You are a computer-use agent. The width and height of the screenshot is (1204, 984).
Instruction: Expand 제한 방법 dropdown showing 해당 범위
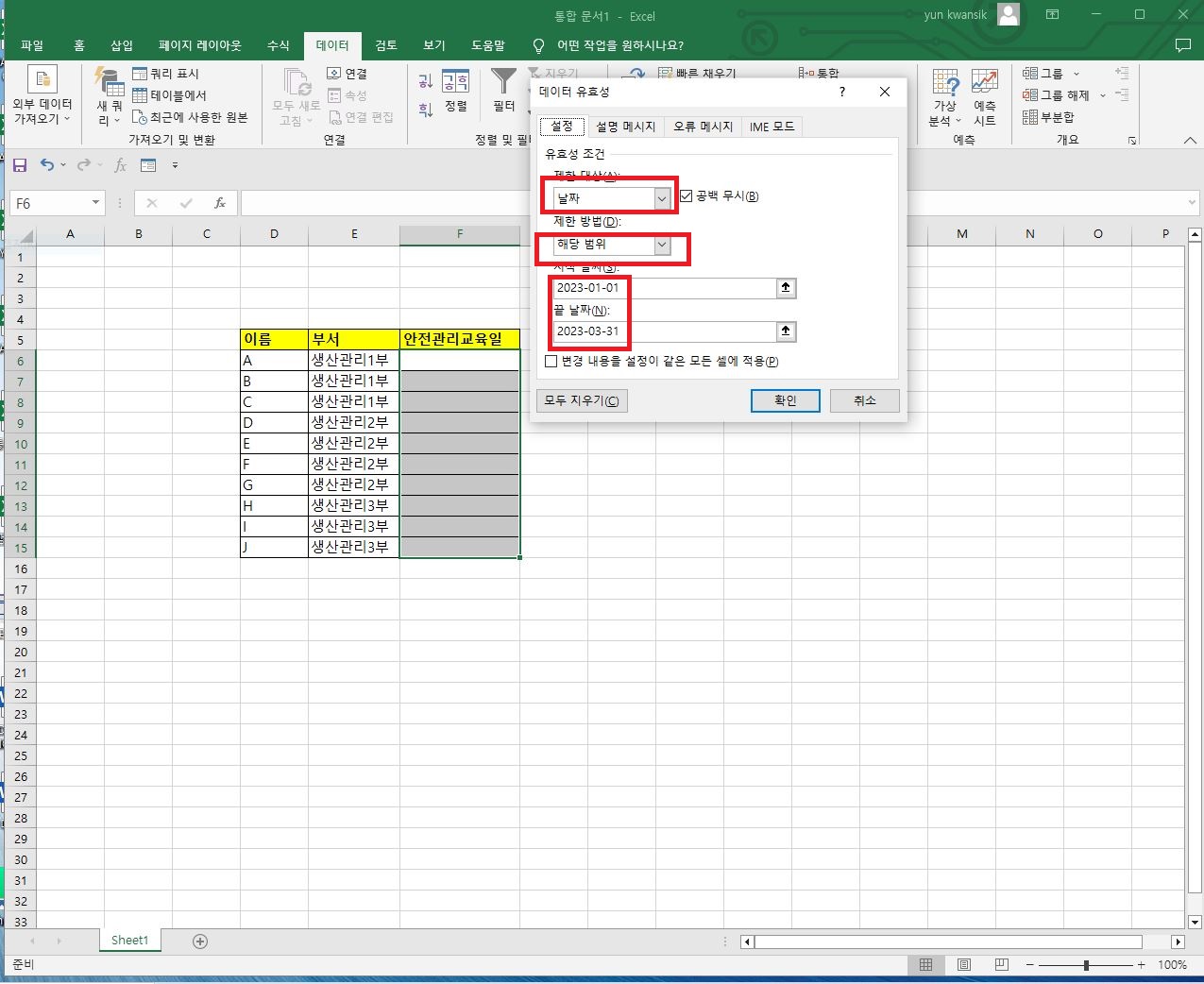662,246
